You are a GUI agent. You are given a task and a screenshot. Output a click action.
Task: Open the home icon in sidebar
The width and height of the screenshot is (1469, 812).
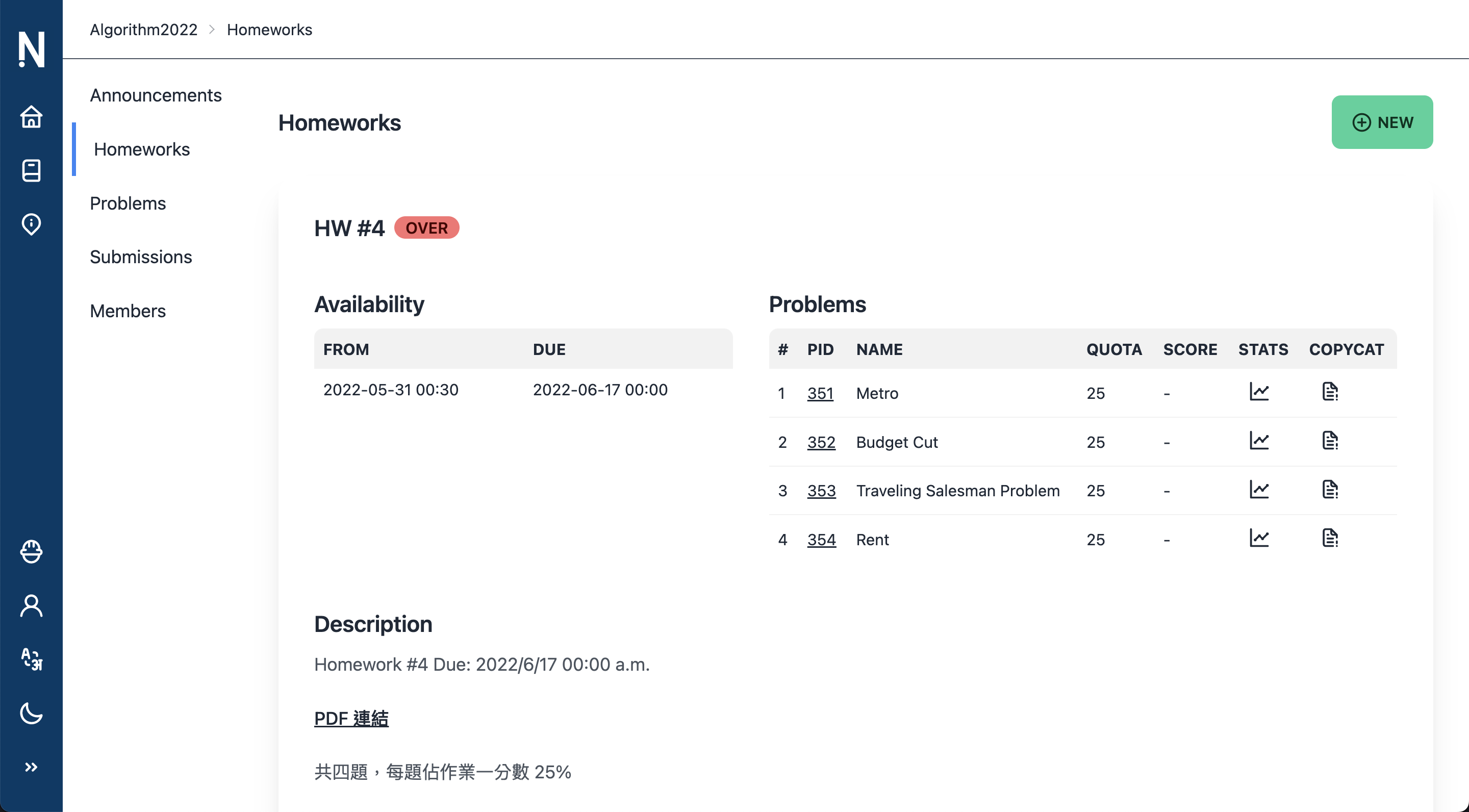point(31,117)
